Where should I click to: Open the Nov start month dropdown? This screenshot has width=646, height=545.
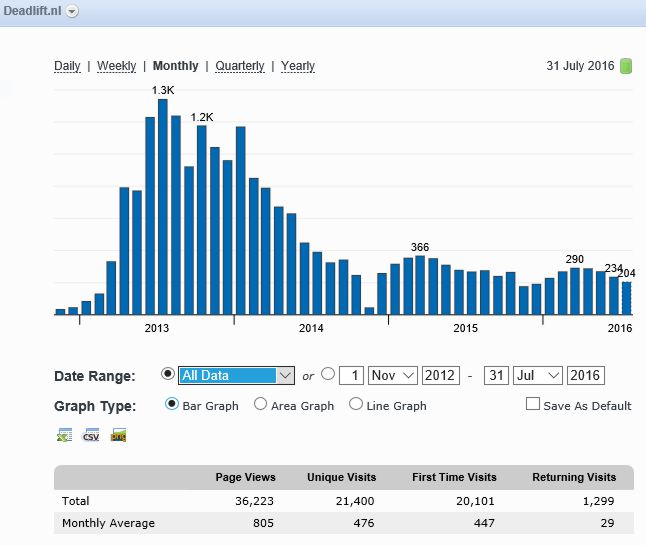tap(393, 375)
